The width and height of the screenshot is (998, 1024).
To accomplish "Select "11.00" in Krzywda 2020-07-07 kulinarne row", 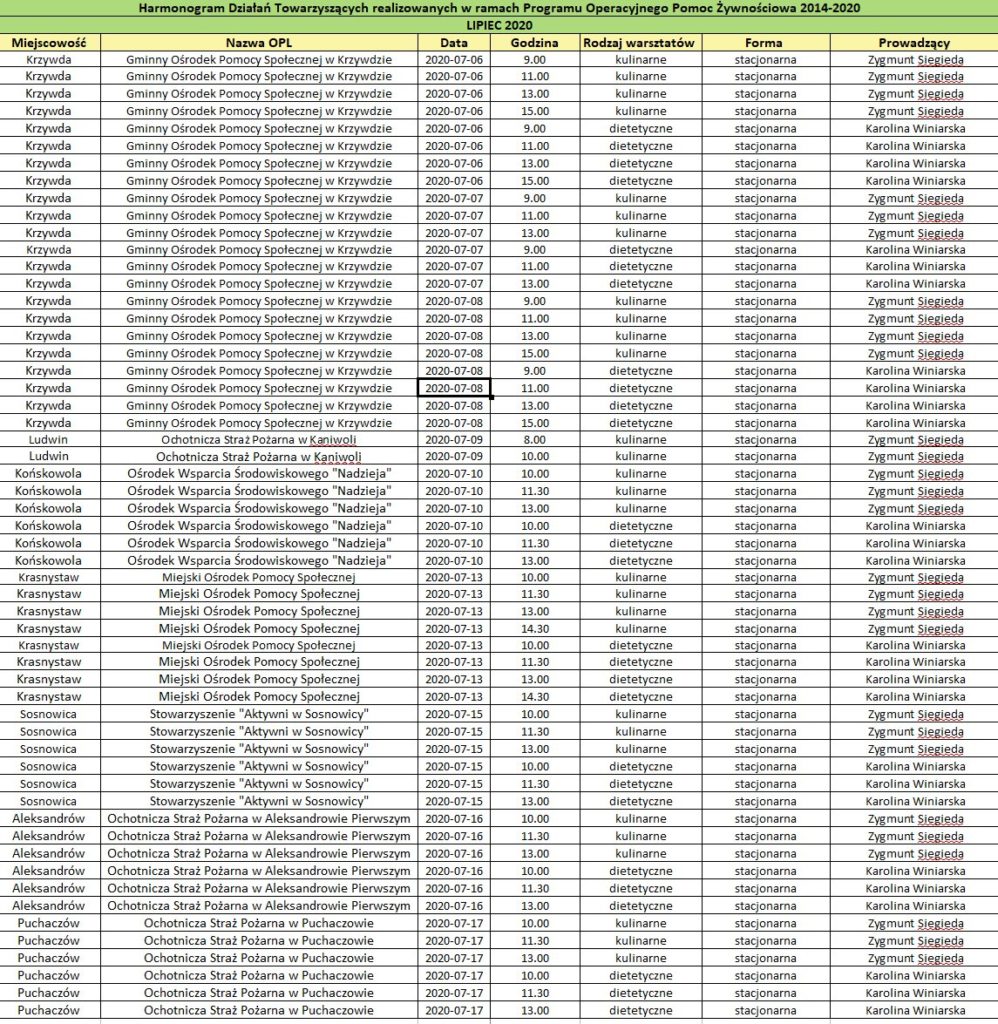I will coord(535,216).
